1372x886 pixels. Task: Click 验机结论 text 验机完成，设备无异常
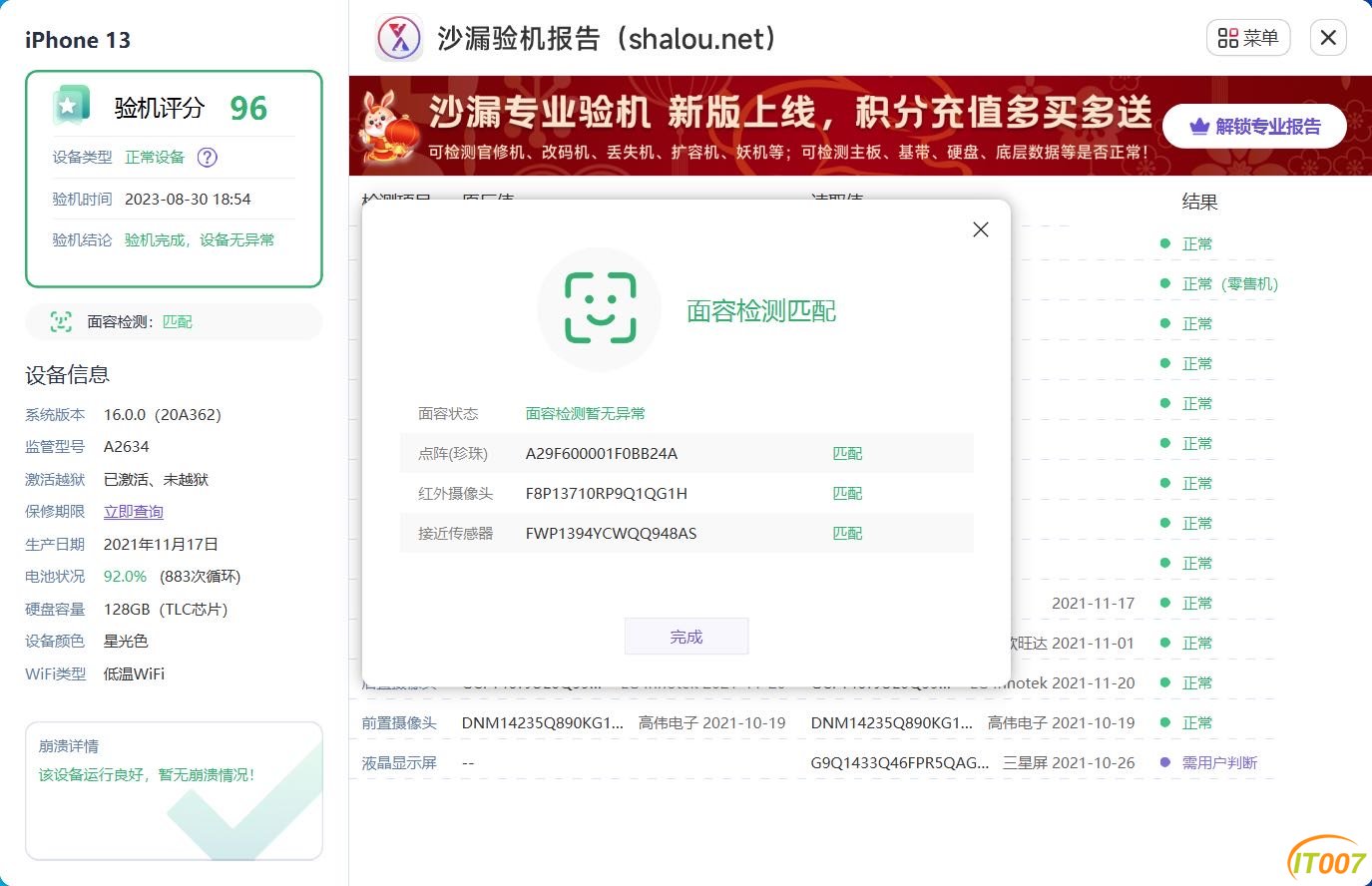(x=200, y=240)
